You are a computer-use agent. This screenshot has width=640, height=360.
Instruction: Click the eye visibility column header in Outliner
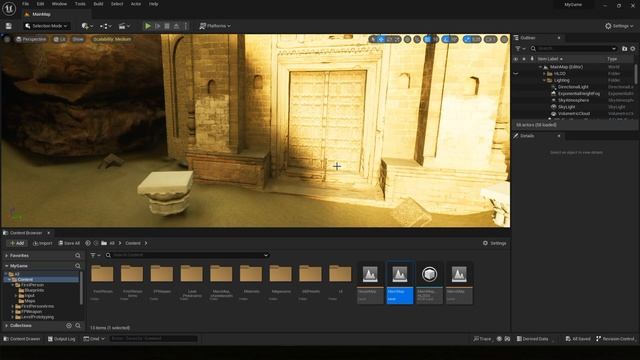pyautogui.click(x=516, y=59)
